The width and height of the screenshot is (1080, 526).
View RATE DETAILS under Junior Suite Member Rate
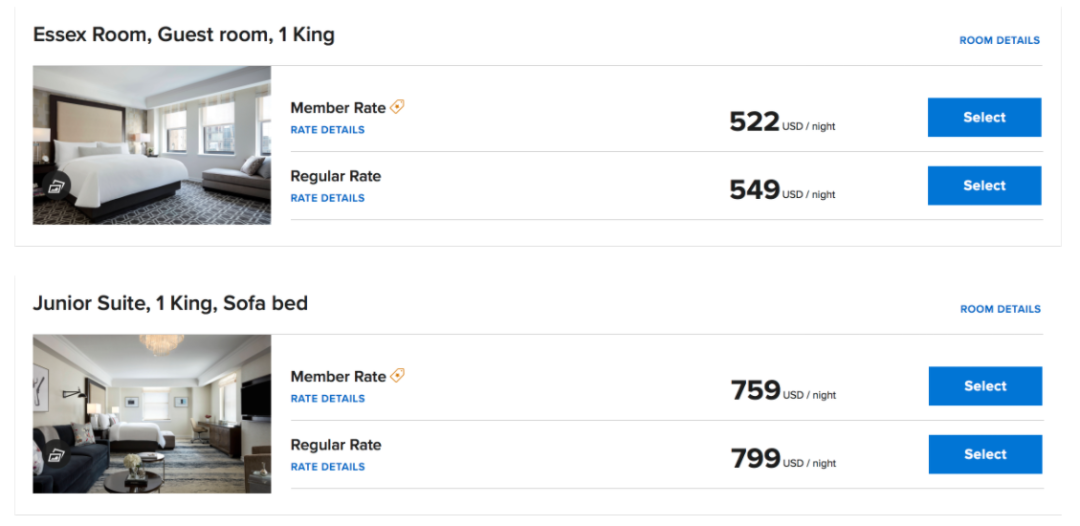tap(328, 398)
